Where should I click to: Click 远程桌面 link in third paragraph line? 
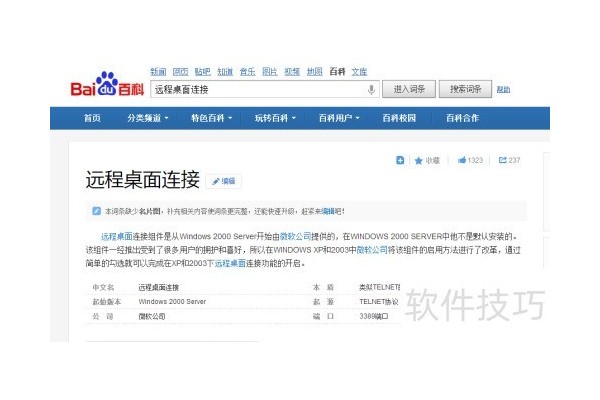tap(230, 263)
